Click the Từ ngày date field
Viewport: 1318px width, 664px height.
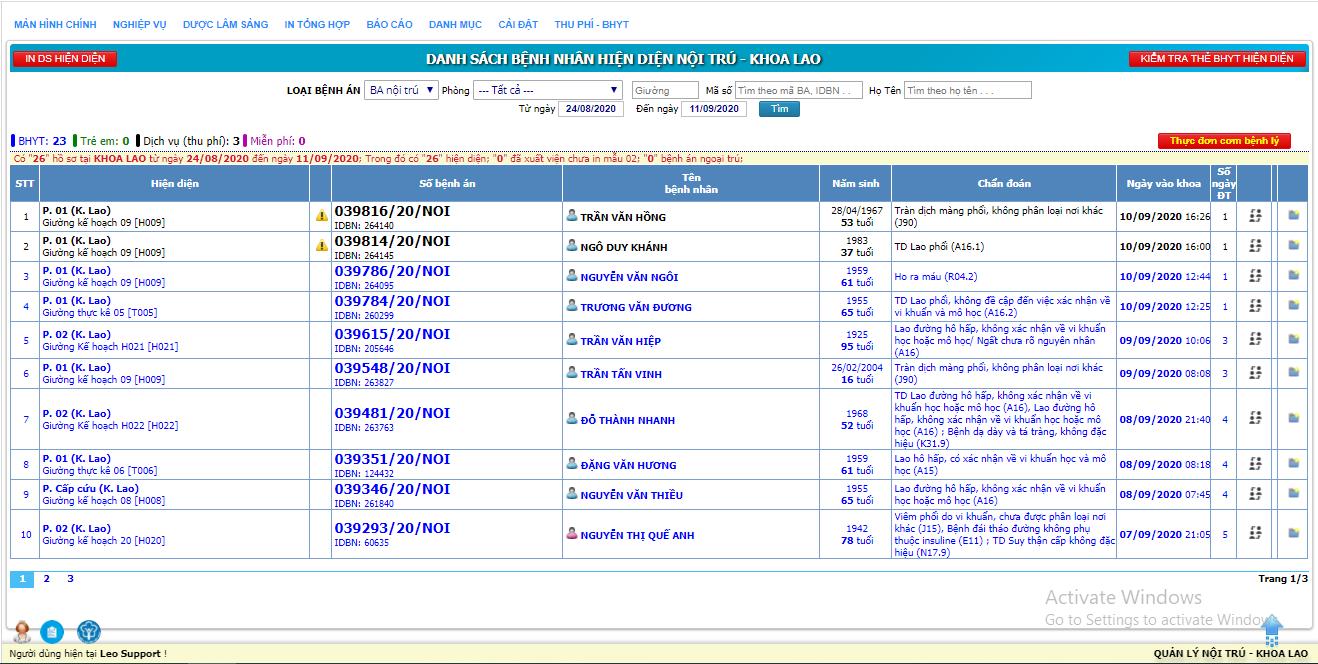click(591, 109)
